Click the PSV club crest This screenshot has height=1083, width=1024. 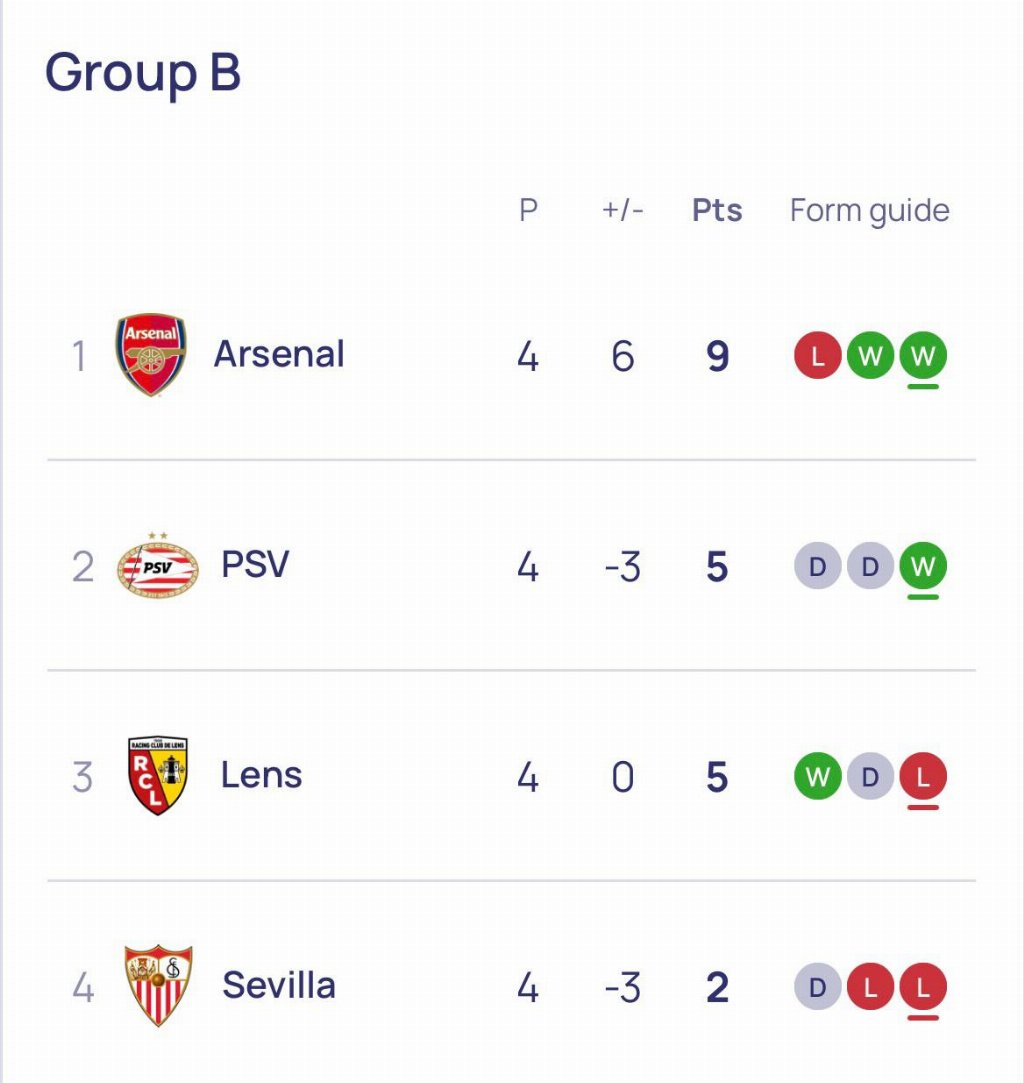(x=157, y=566)
